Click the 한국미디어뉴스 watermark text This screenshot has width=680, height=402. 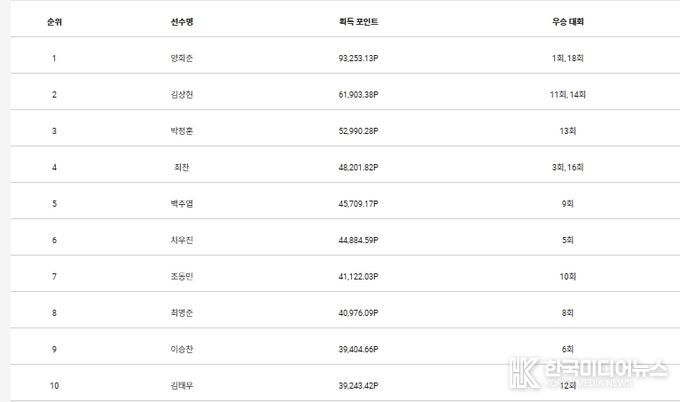pyautogui.click(x=606, y=369)
